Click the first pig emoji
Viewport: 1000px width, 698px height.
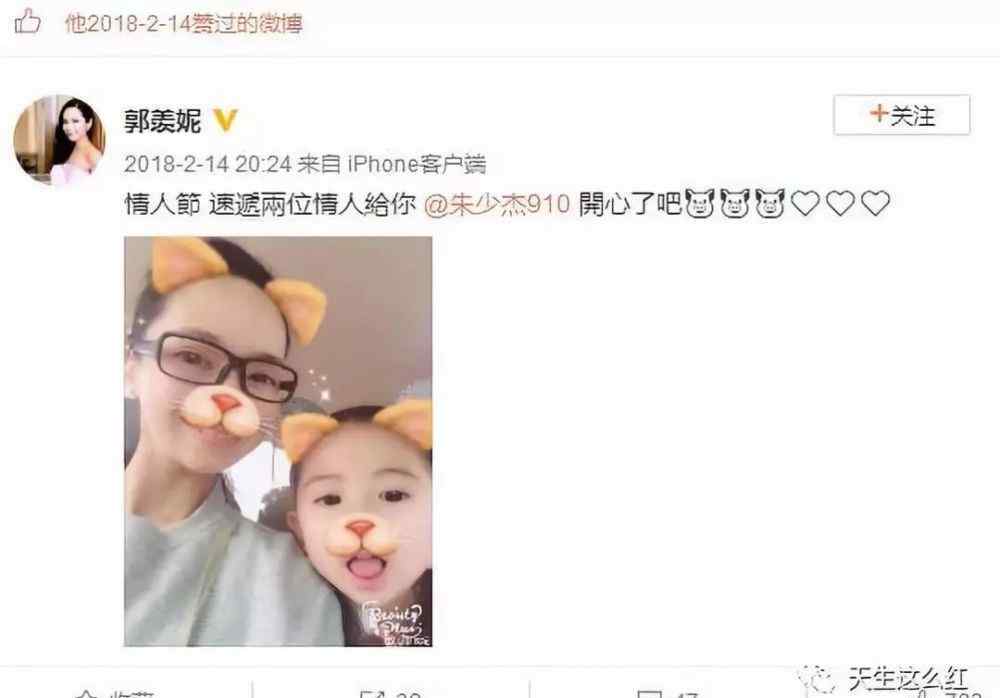click(x=699, y=205)
